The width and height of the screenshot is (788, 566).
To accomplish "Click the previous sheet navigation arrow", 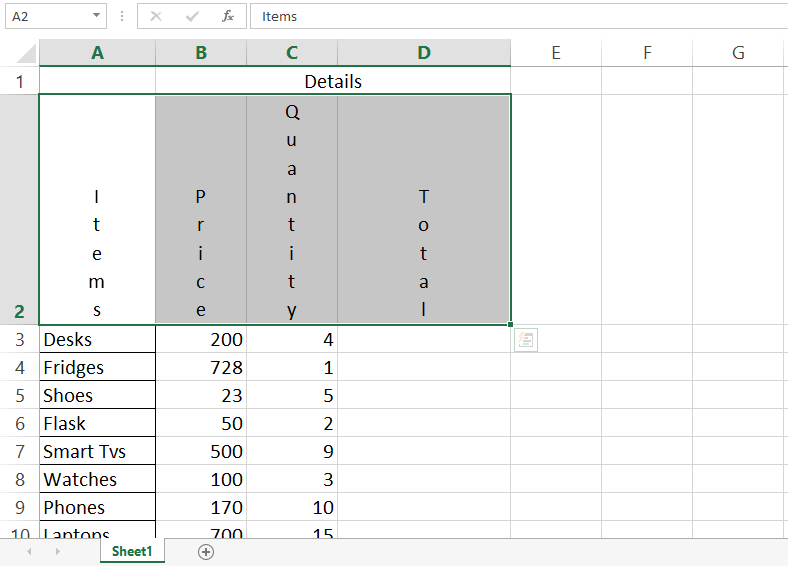I will tap(29, 552).
